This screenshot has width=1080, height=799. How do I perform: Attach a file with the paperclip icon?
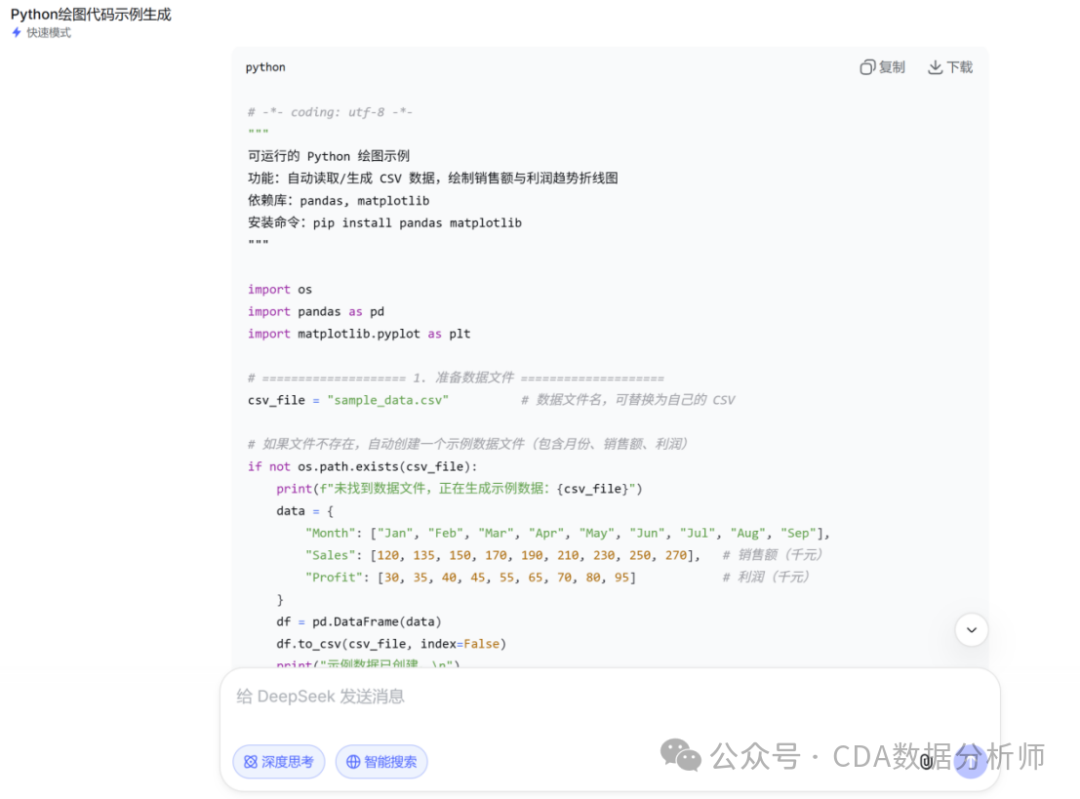[926, 761]
